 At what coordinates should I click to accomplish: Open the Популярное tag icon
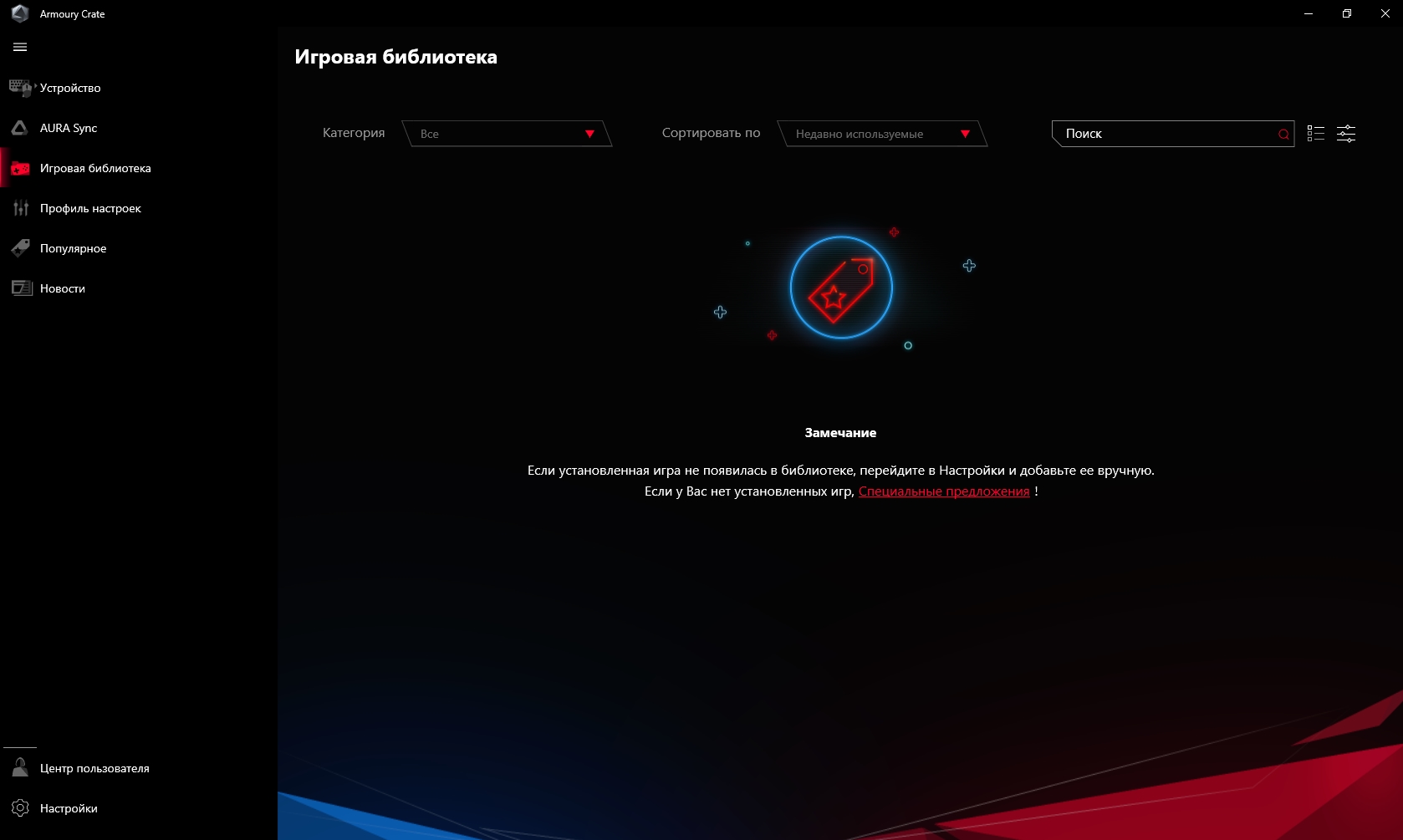[x=21, y=248]
